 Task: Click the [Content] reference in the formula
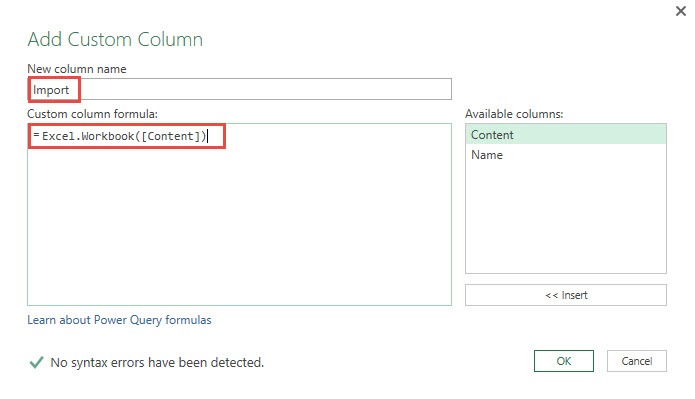[x=171, y=136]
